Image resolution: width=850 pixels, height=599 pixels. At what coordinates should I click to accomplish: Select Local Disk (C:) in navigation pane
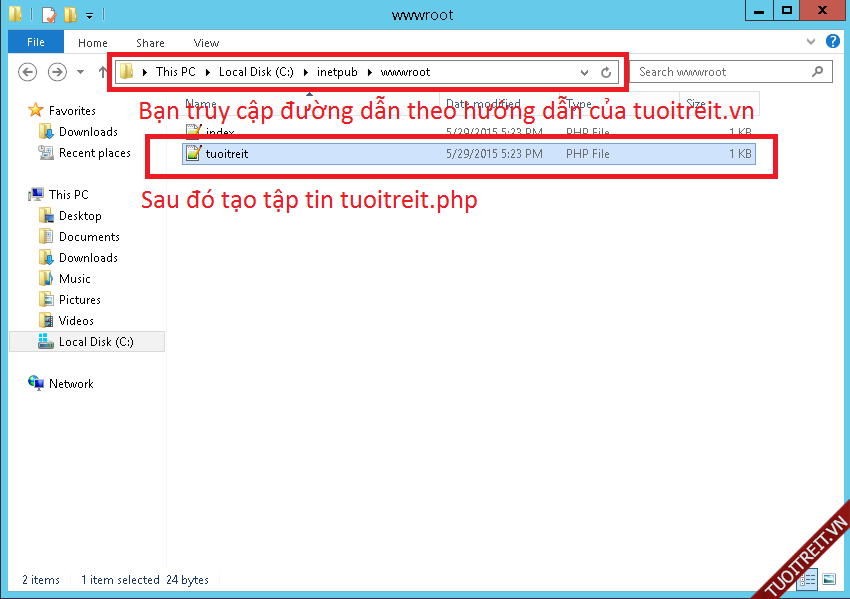pyautogui.click(x=95, y=342)
